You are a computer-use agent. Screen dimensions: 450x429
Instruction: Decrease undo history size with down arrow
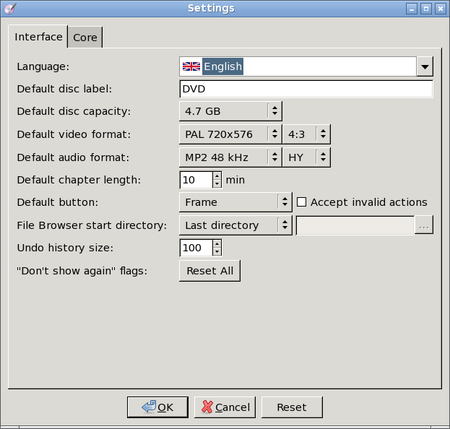point(217,252)
